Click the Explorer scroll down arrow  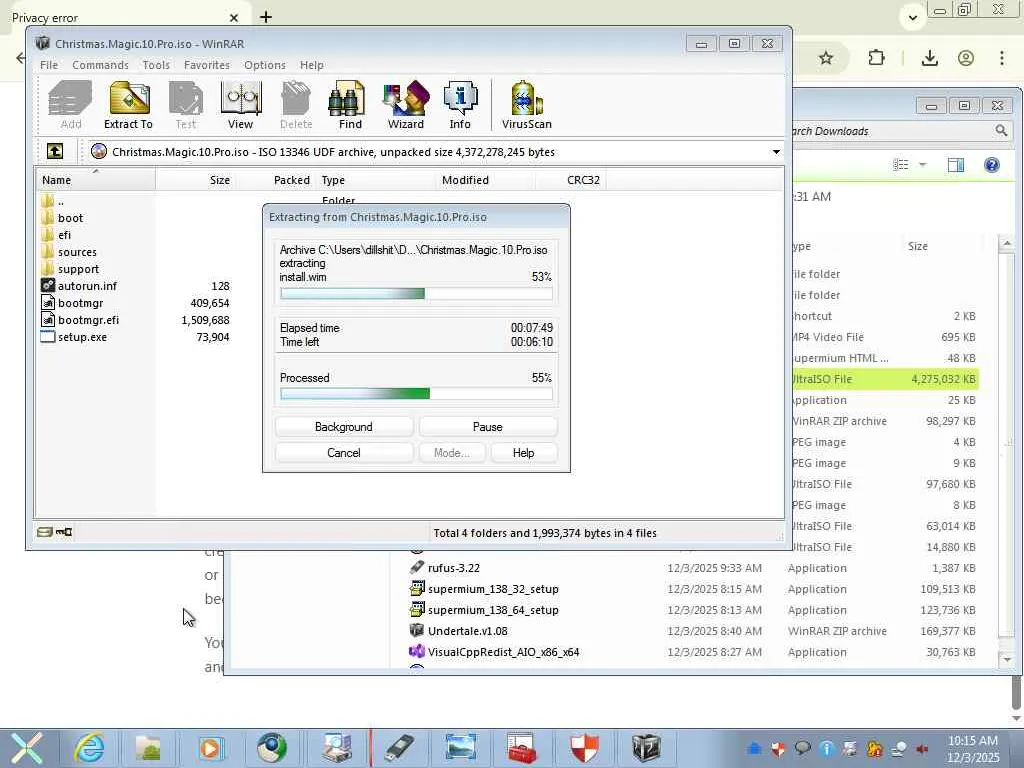1006,659
